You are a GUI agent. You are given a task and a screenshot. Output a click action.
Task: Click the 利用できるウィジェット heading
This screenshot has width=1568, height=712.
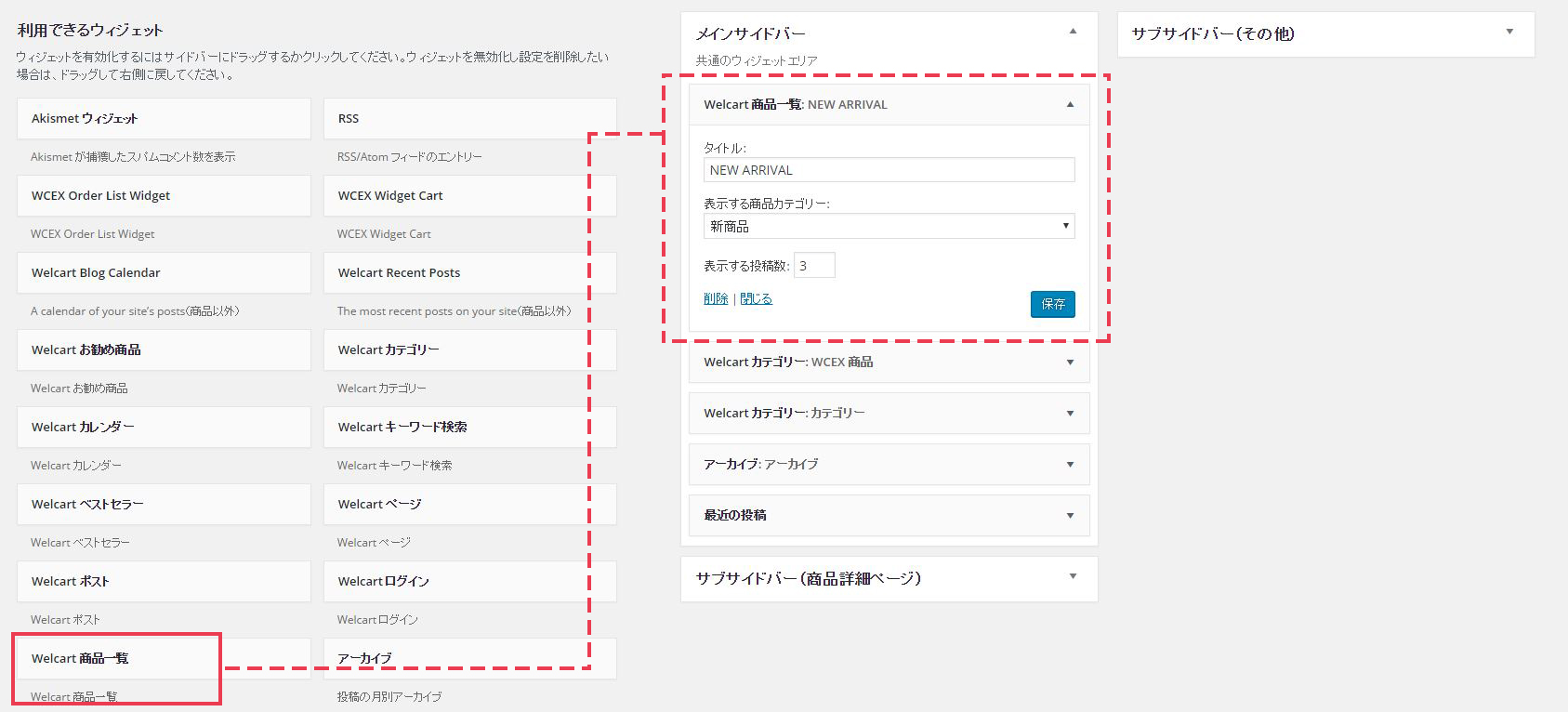pos(90,30)
